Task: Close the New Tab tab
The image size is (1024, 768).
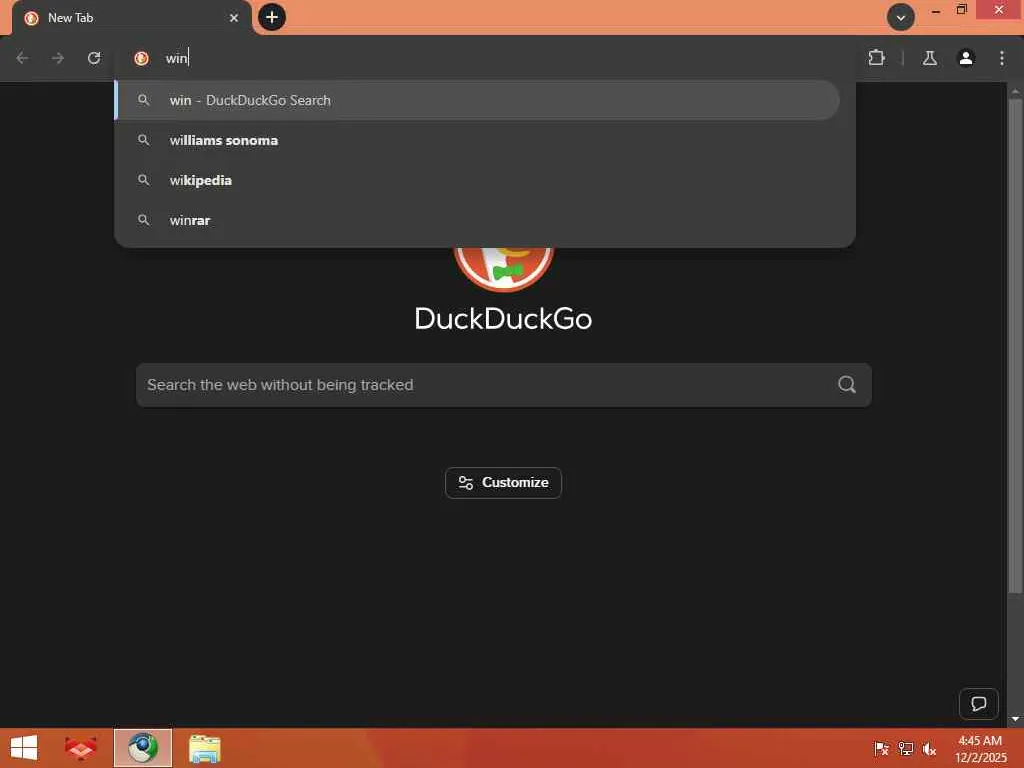Action: 234,18
